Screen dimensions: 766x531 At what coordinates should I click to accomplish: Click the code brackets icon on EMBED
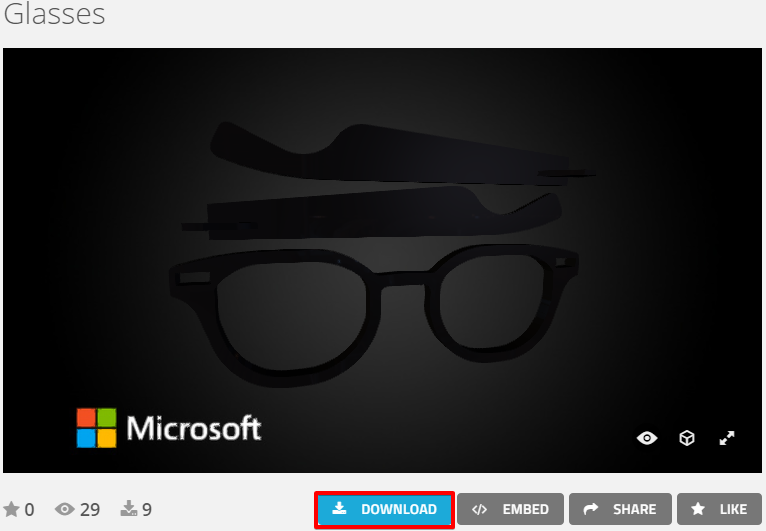tap(479, 509)
